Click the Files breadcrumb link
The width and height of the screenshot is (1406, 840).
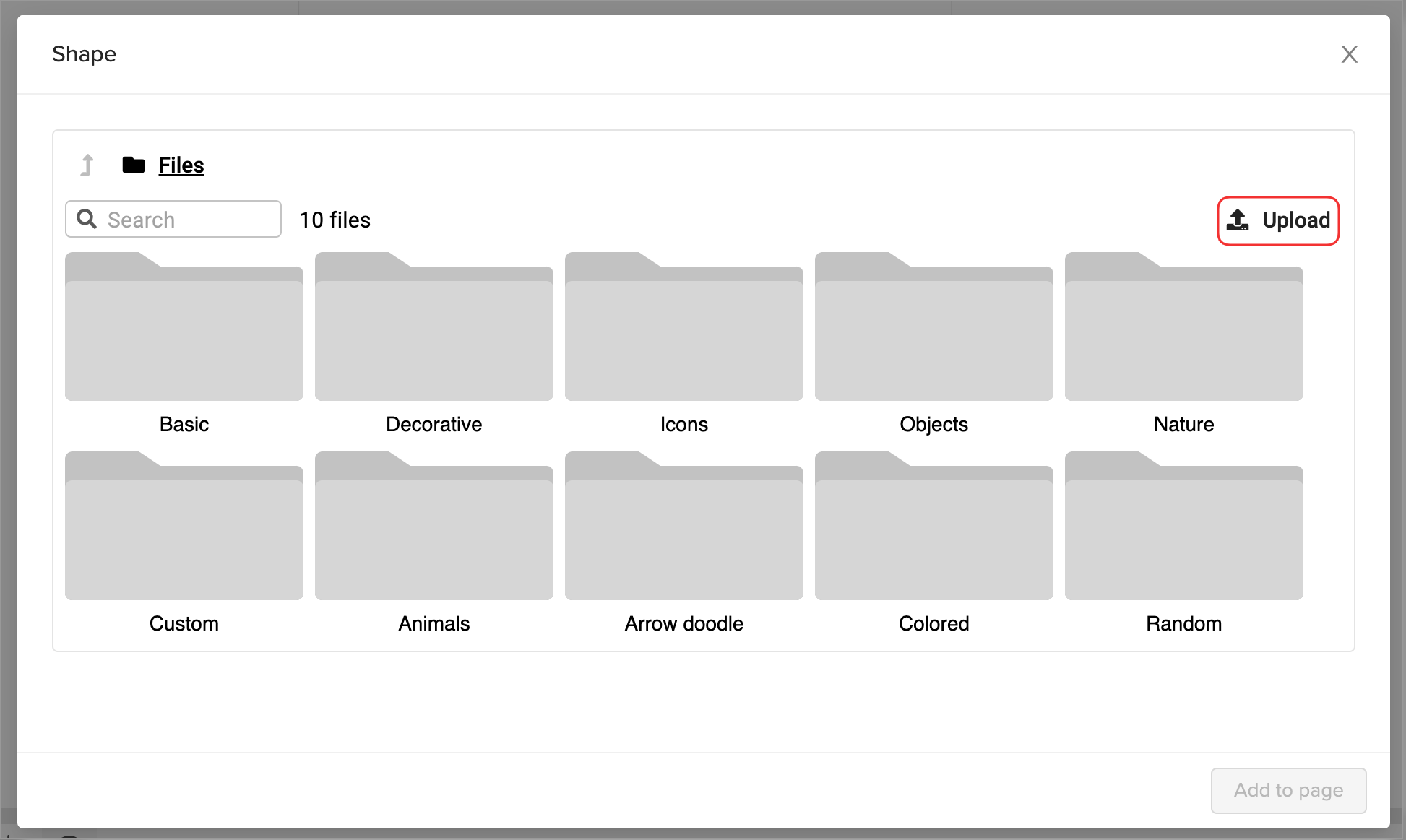click(181, 165)
